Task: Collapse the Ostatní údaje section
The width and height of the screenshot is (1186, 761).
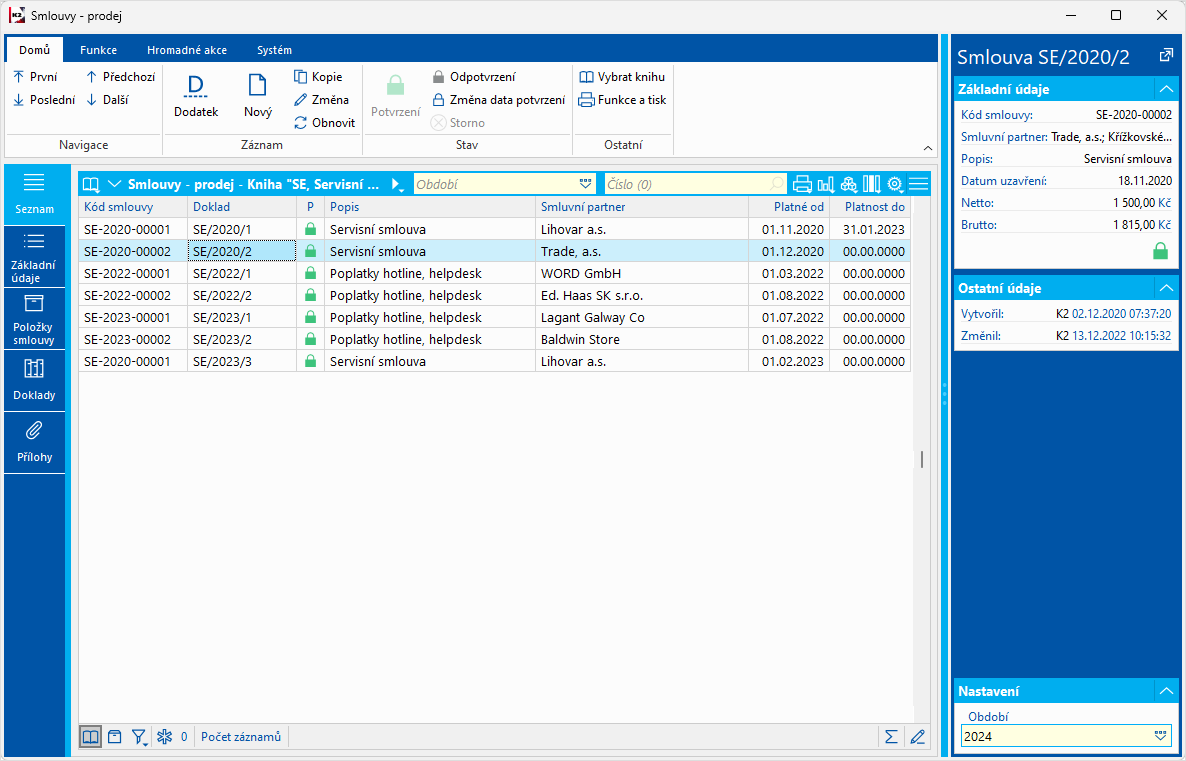Action: 1165,288
